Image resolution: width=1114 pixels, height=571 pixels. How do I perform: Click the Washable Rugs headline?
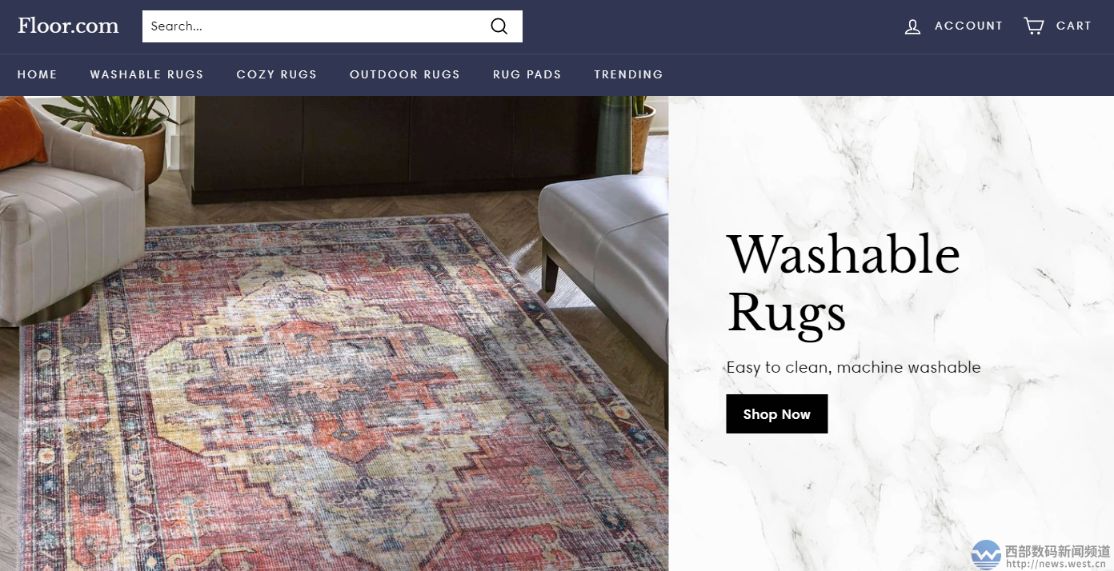click(843, 283)
